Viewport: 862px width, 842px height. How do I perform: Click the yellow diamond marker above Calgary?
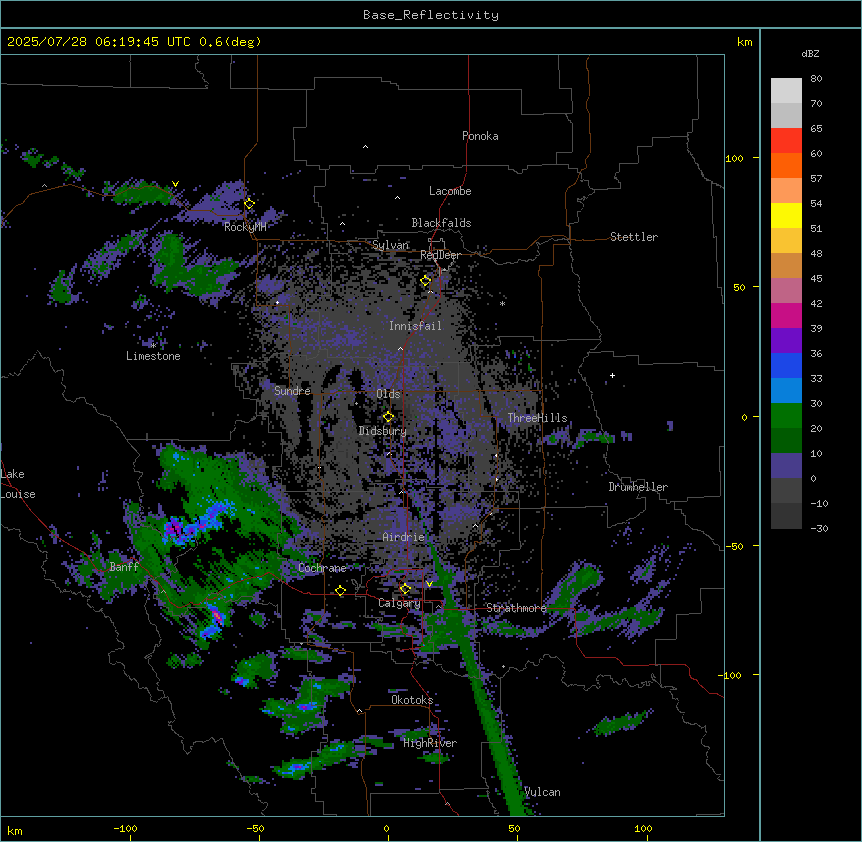[405, 589]
